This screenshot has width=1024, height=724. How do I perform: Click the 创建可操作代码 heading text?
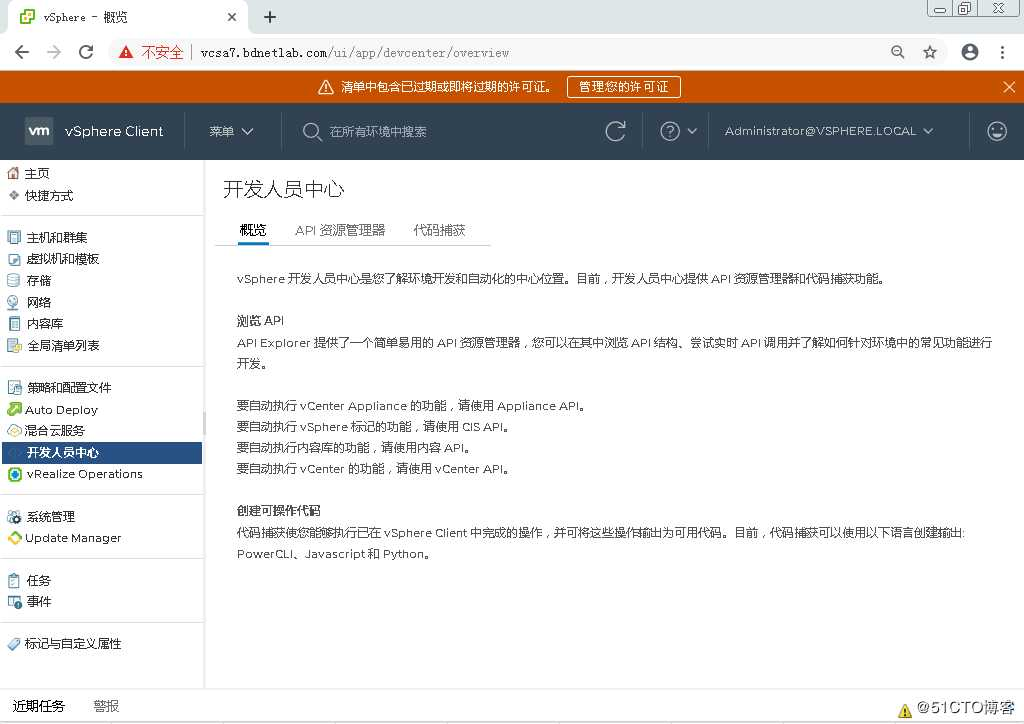tap(278, 511)
